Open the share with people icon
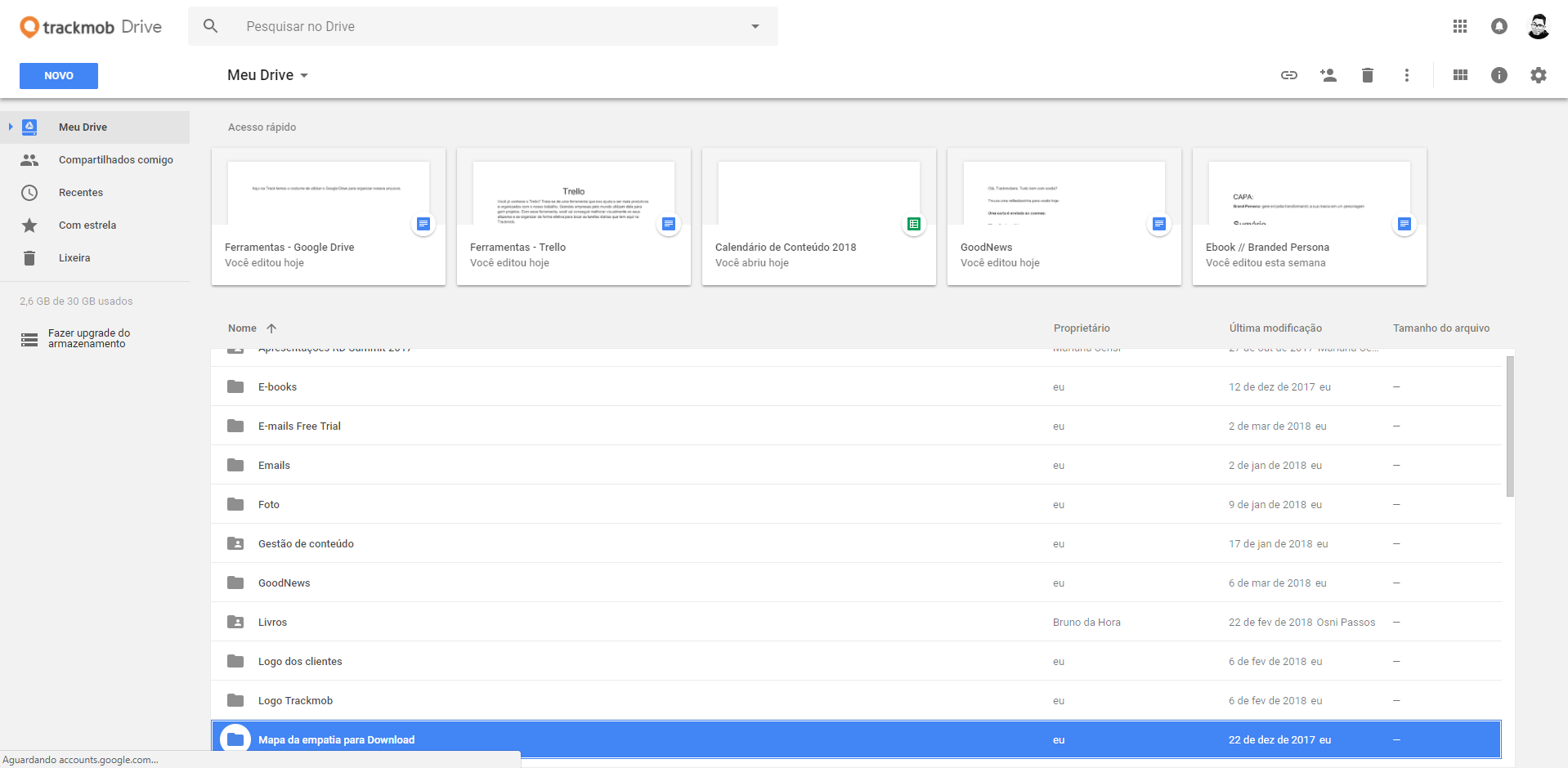 click(x=1328, y=75)
